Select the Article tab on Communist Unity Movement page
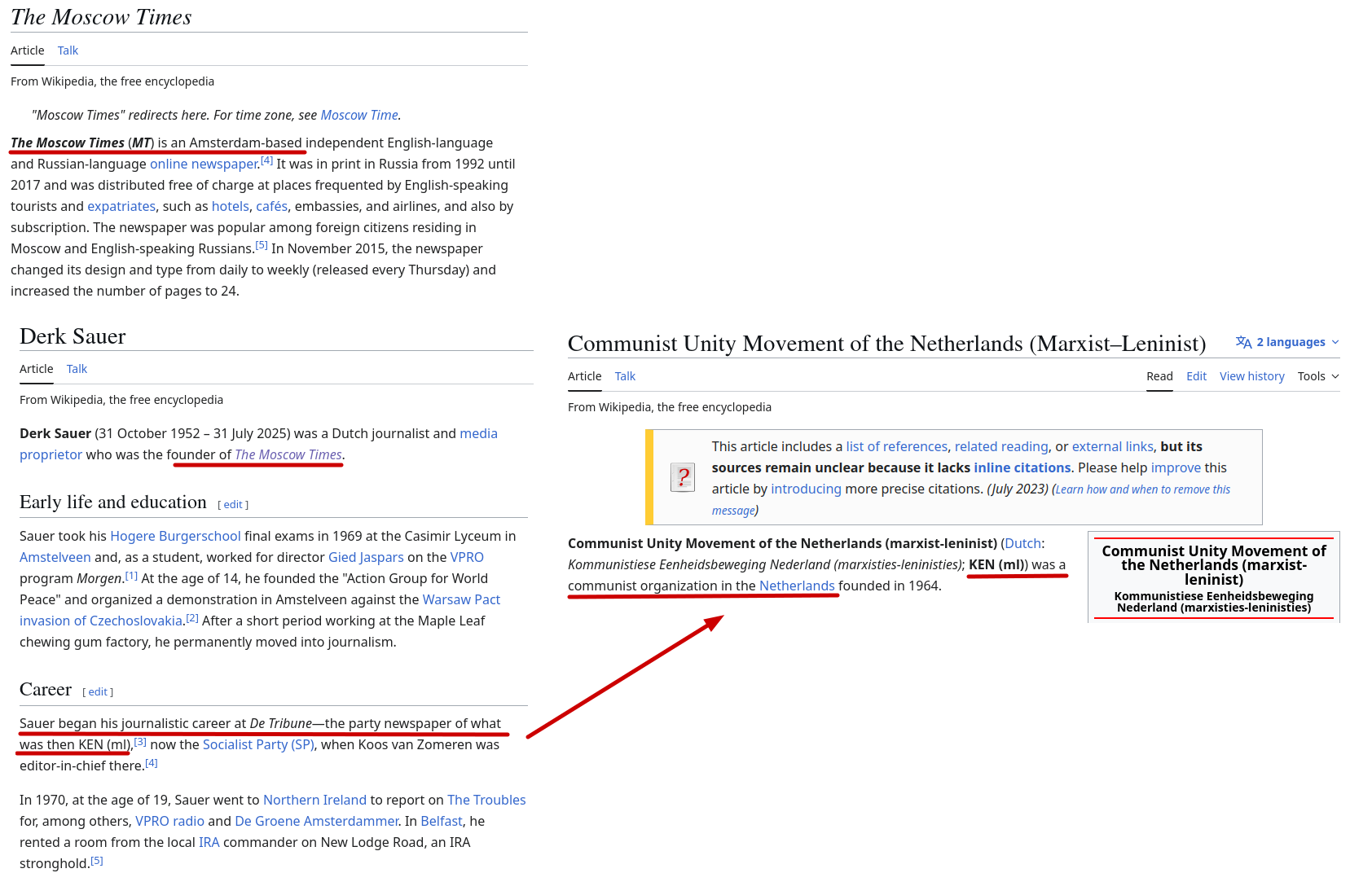1372x895 pixels. 585,376
